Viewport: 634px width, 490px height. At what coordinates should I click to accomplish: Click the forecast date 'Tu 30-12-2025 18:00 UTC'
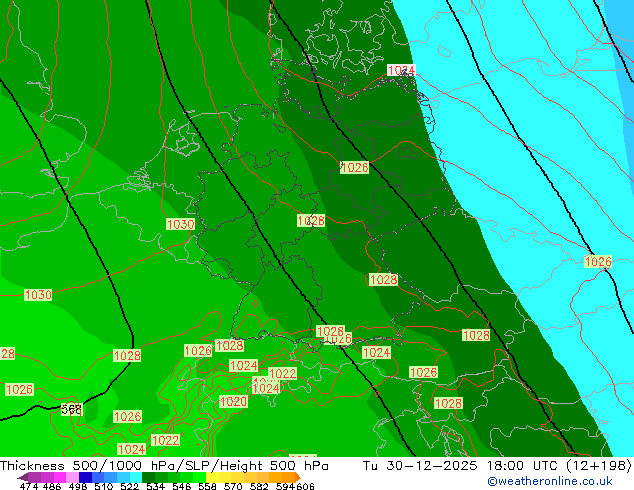click(462, 466)
